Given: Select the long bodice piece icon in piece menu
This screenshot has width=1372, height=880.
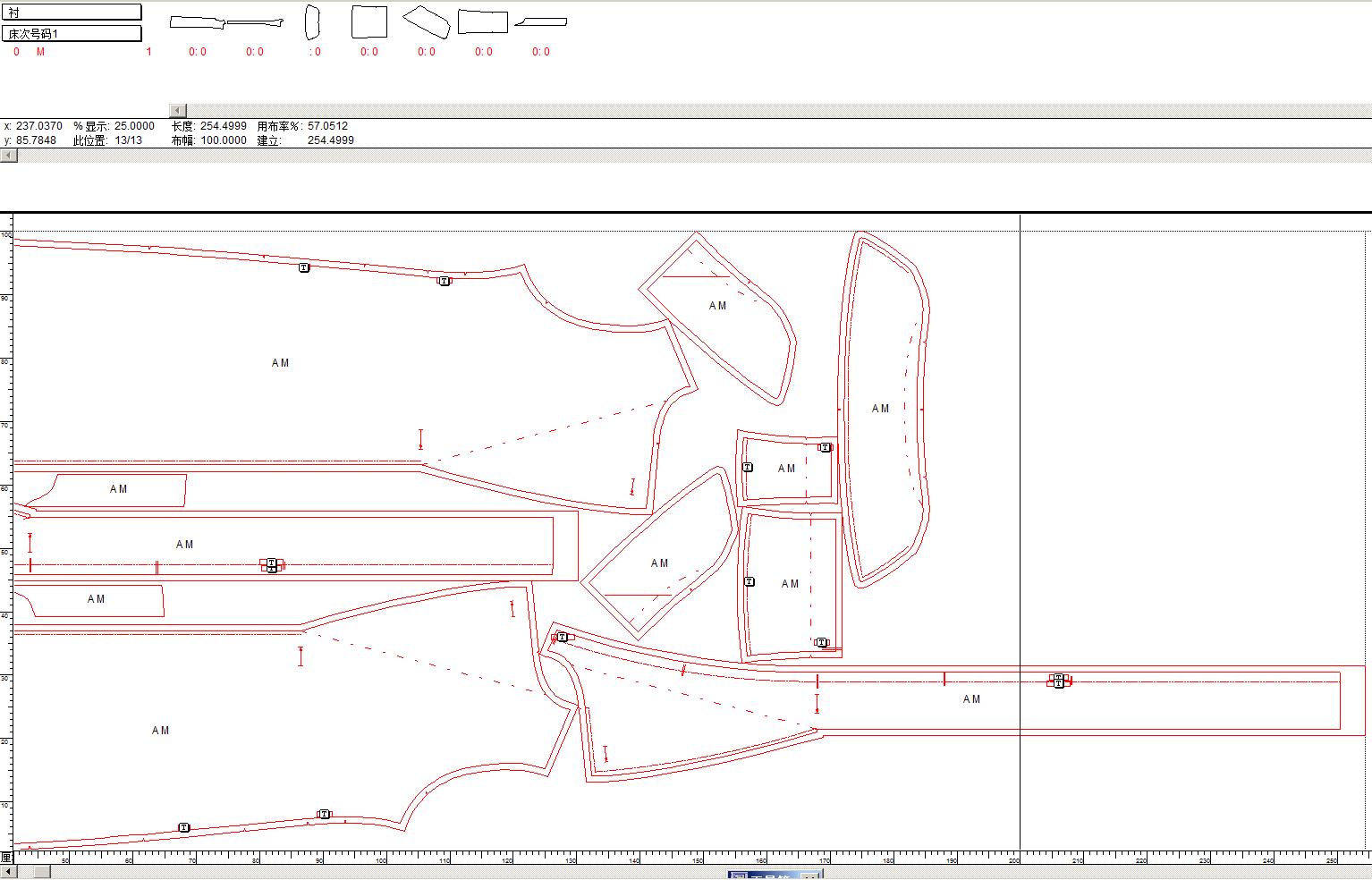Looking at the screenshot, I should (198, 22).
